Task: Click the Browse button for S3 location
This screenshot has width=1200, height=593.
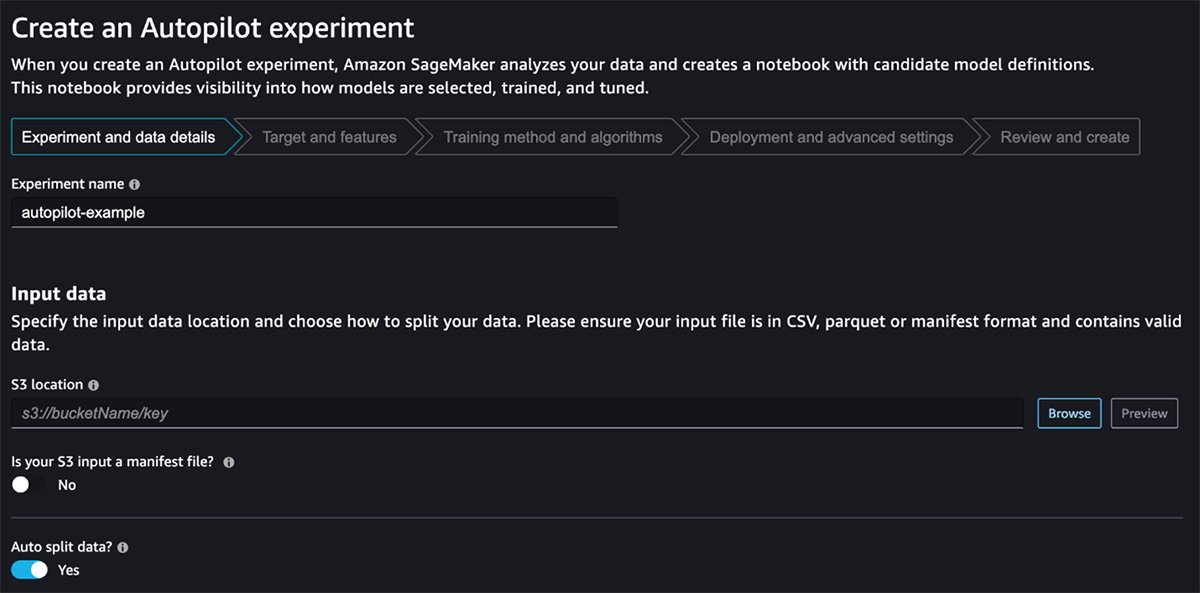Action: pyautogui.click(x=1069, y=413)
